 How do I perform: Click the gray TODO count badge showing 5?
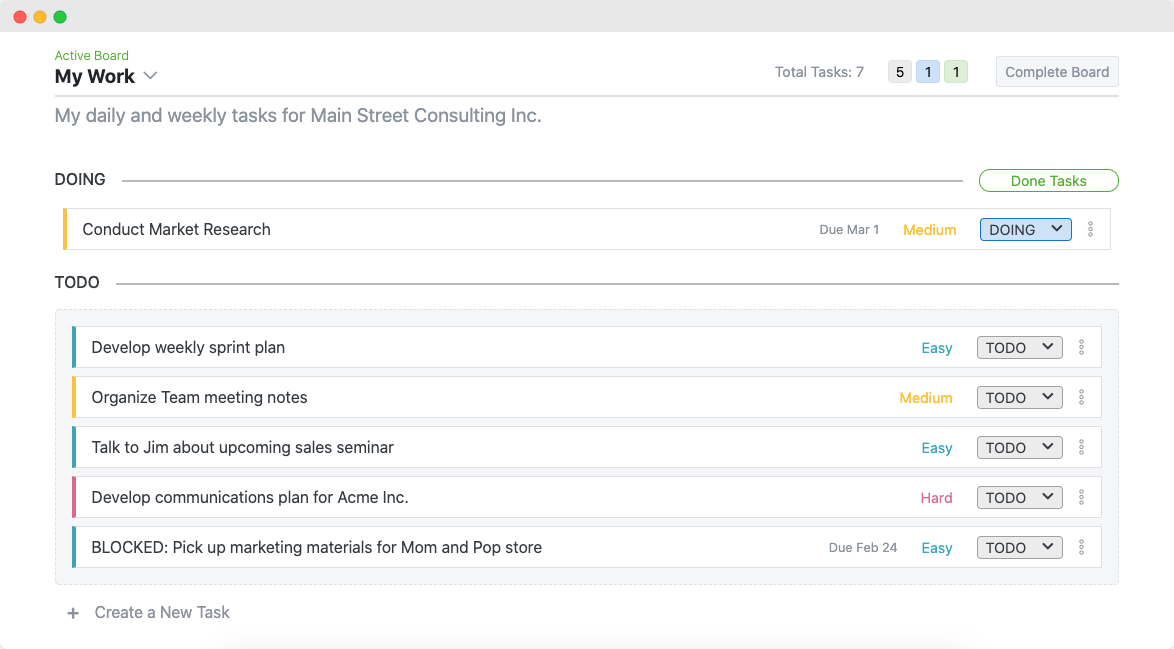tap(899, 72)
